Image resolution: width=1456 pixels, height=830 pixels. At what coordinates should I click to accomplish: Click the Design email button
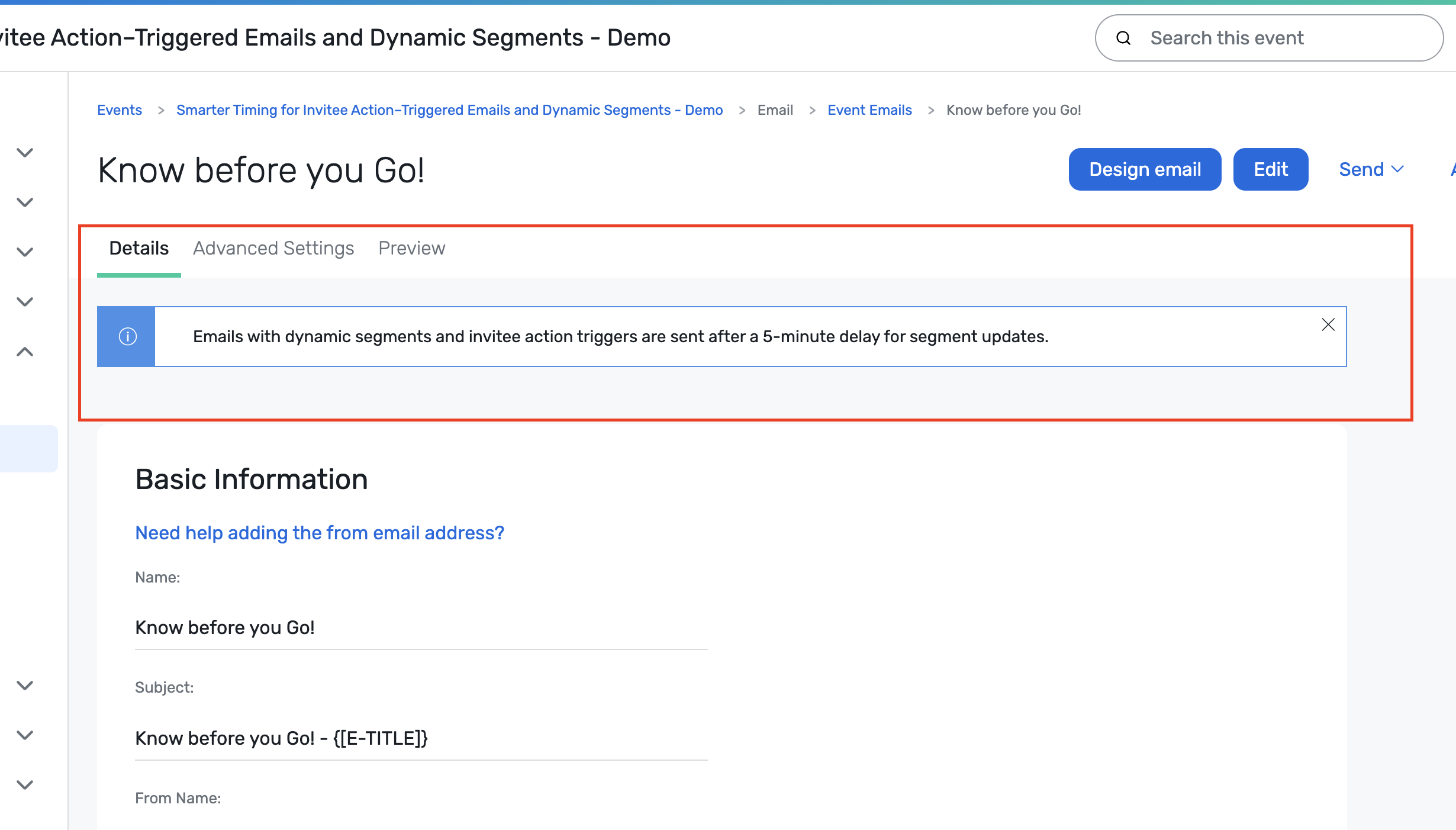1145,169
